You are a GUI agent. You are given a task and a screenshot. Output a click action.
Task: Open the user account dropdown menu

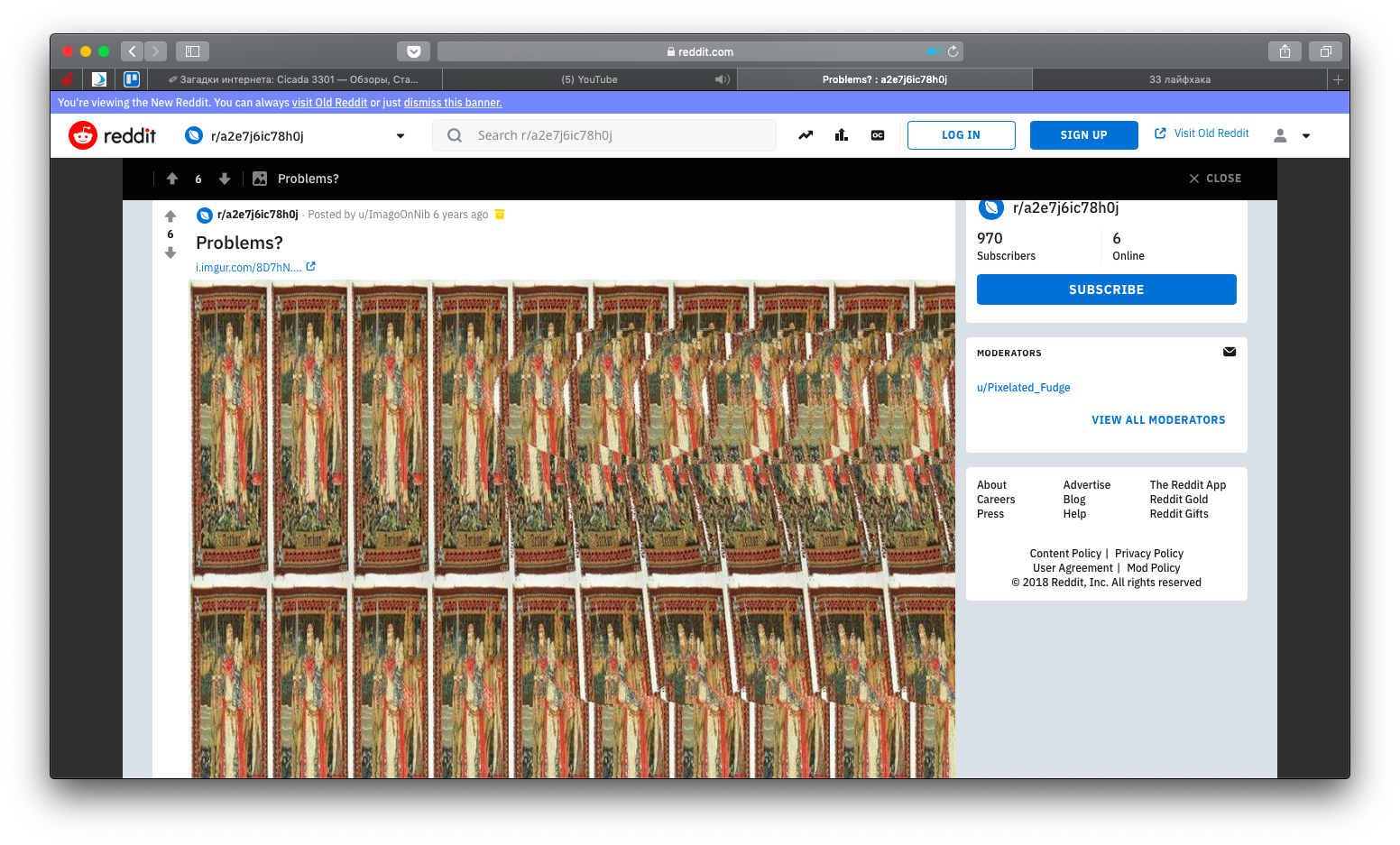pyautogui.click(x=1292, y=135)
